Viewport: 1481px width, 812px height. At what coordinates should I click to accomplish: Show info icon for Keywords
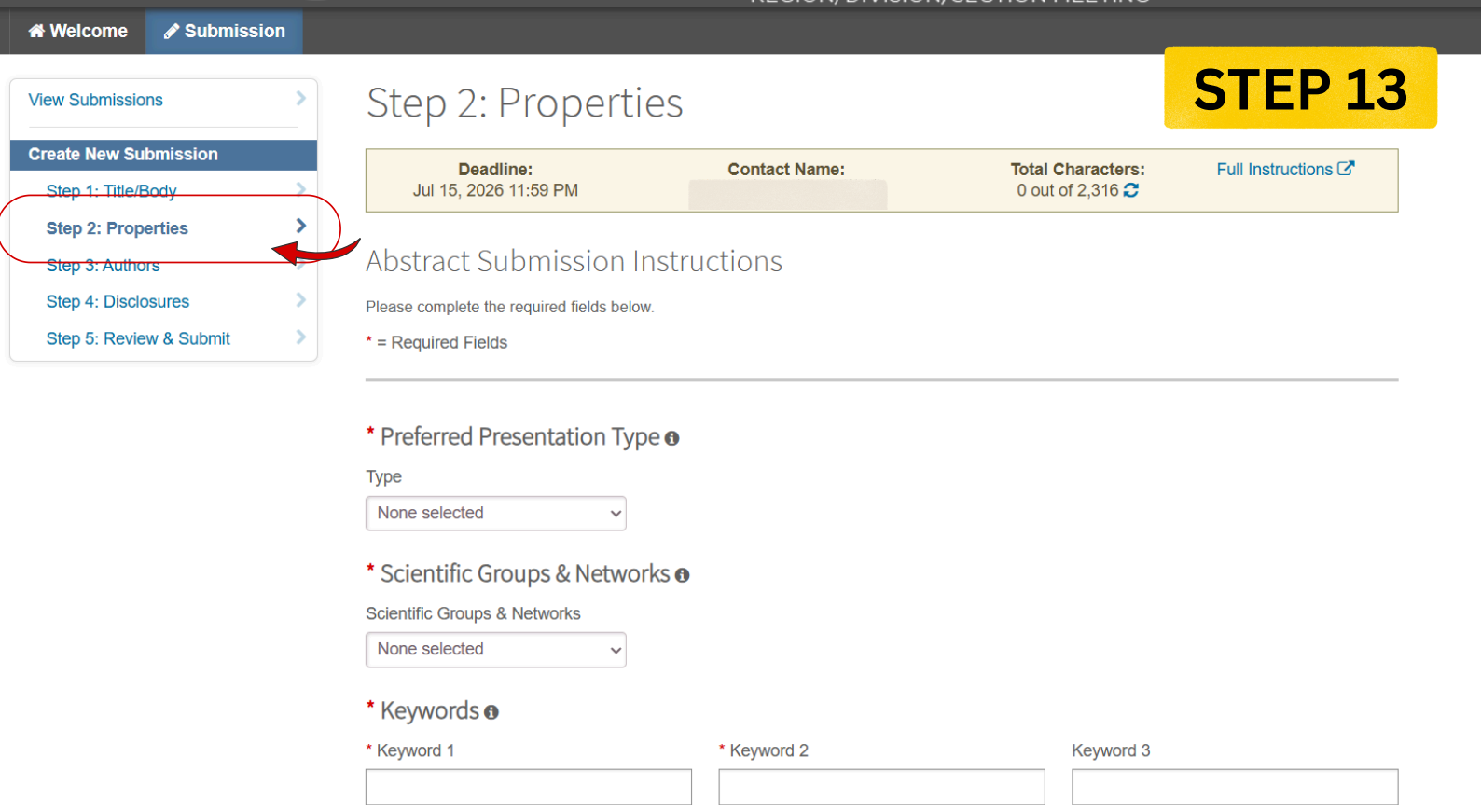tap(491, 712)
